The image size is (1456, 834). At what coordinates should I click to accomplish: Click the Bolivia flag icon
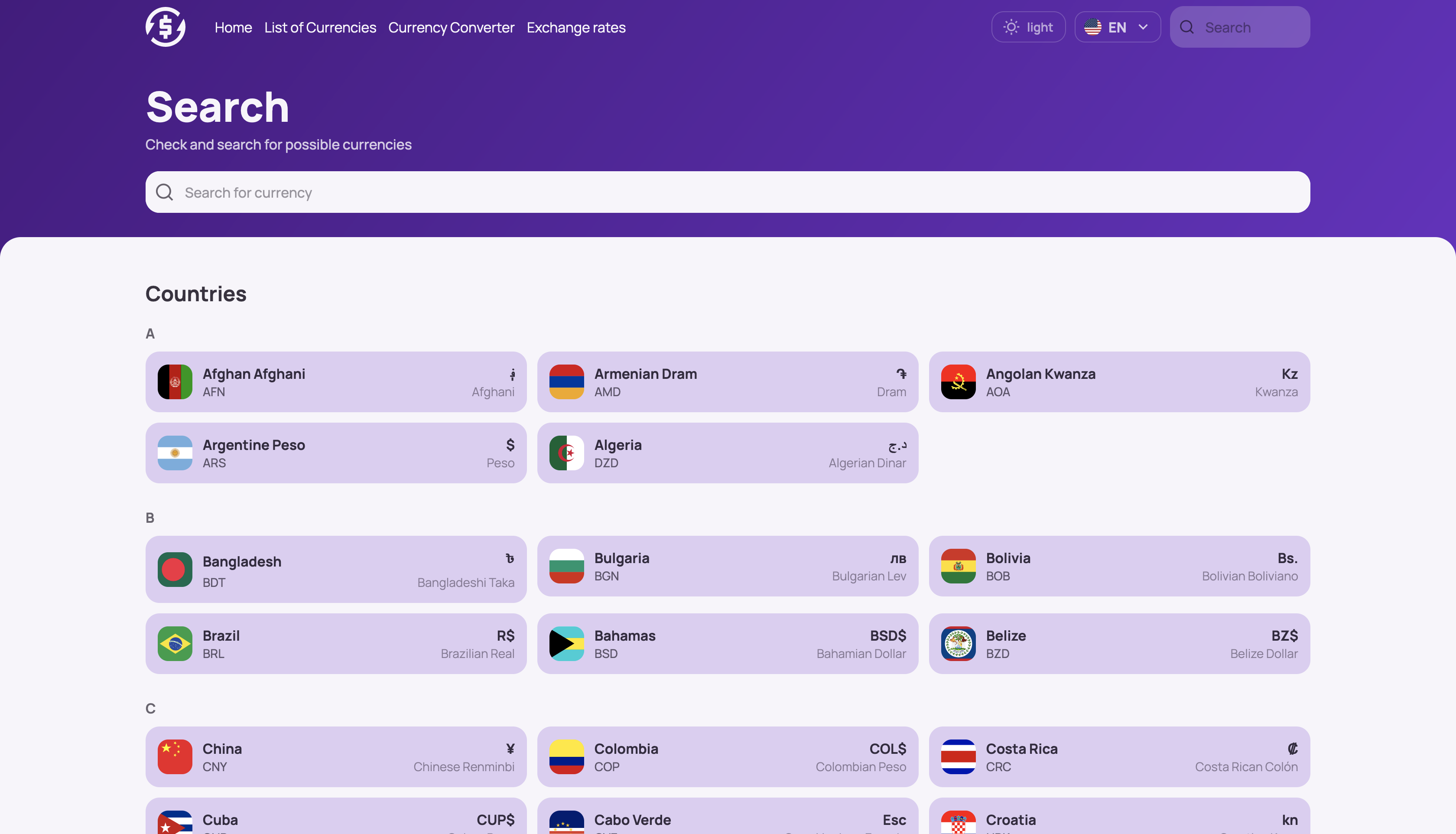point(958,565)
